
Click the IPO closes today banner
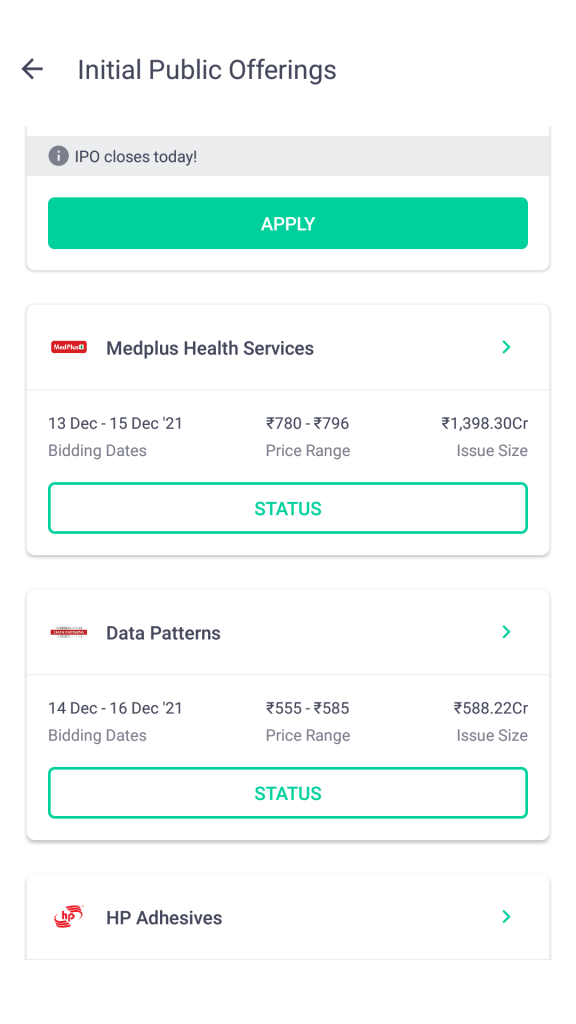[x=288, y=156]
